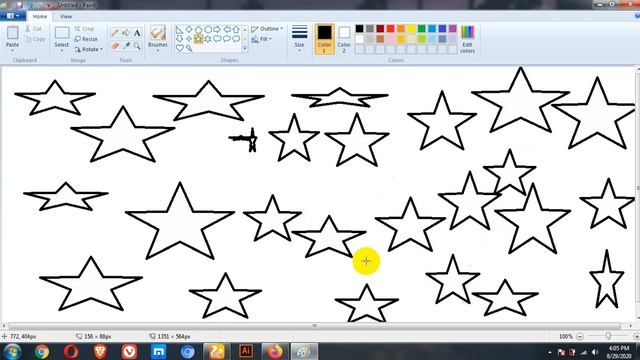This screenshot has height=360, width=640.
Task: Choose the down arrow shape
Action: coord(179,39)
